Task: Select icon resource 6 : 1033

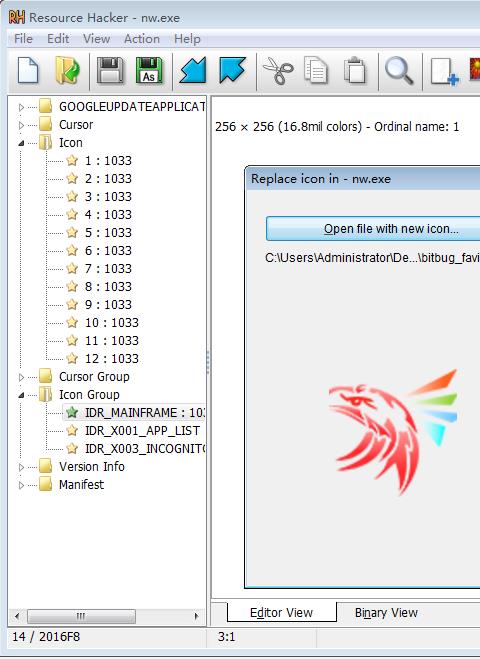Action: (108, 250)
